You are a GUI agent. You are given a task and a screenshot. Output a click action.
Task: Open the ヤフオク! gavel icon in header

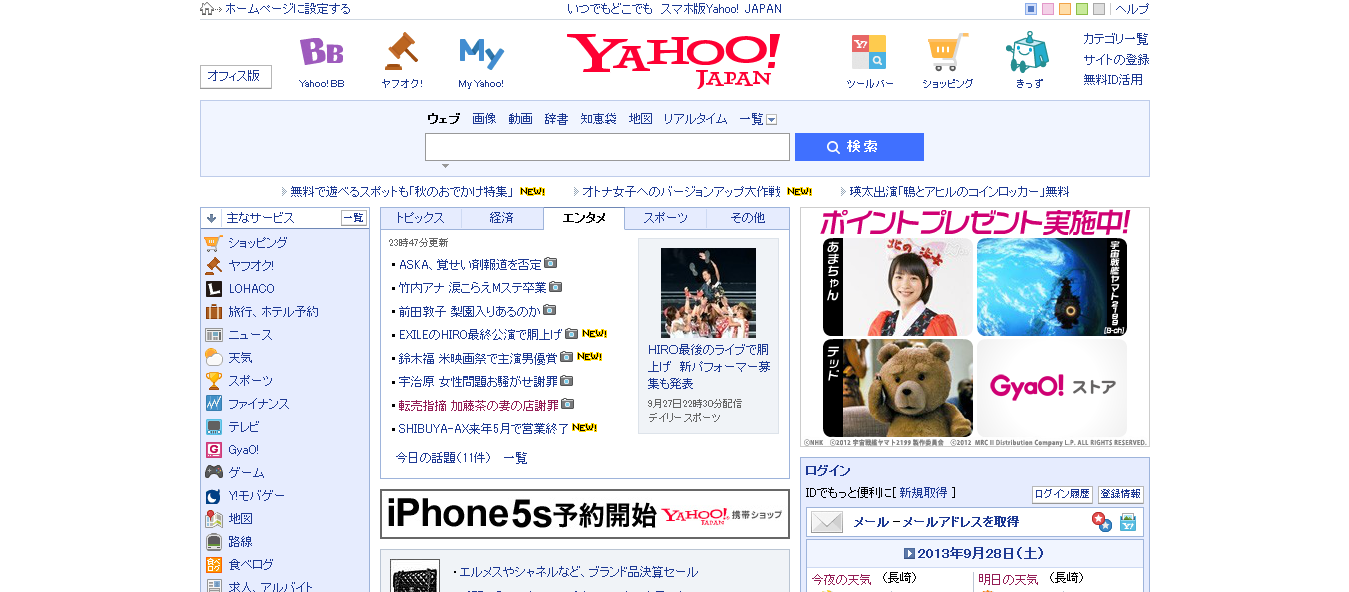pyautogui.click(x=401, y=52)
